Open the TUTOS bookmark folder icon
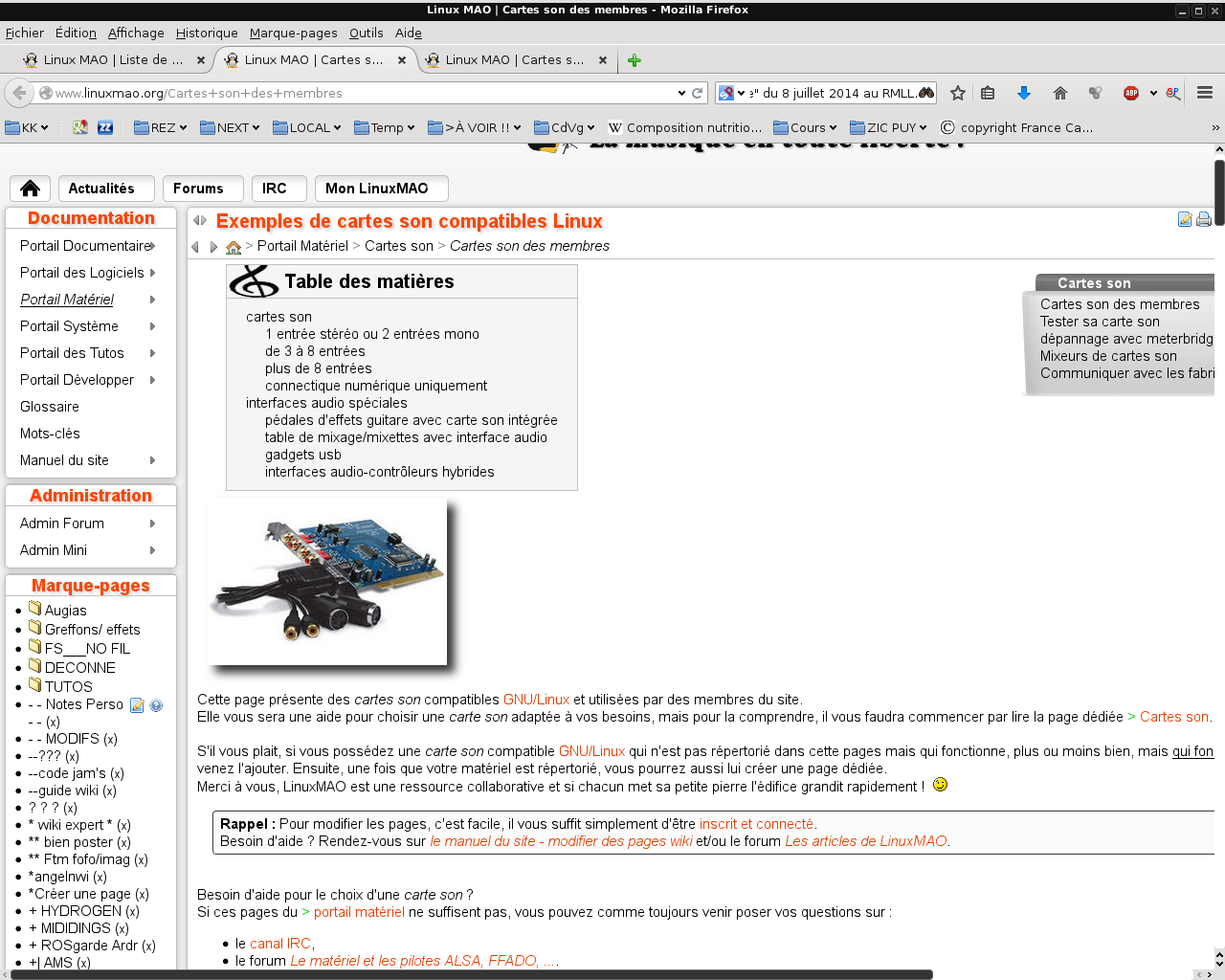Screen dimensions: 1225x980 [x=35, y=685]
